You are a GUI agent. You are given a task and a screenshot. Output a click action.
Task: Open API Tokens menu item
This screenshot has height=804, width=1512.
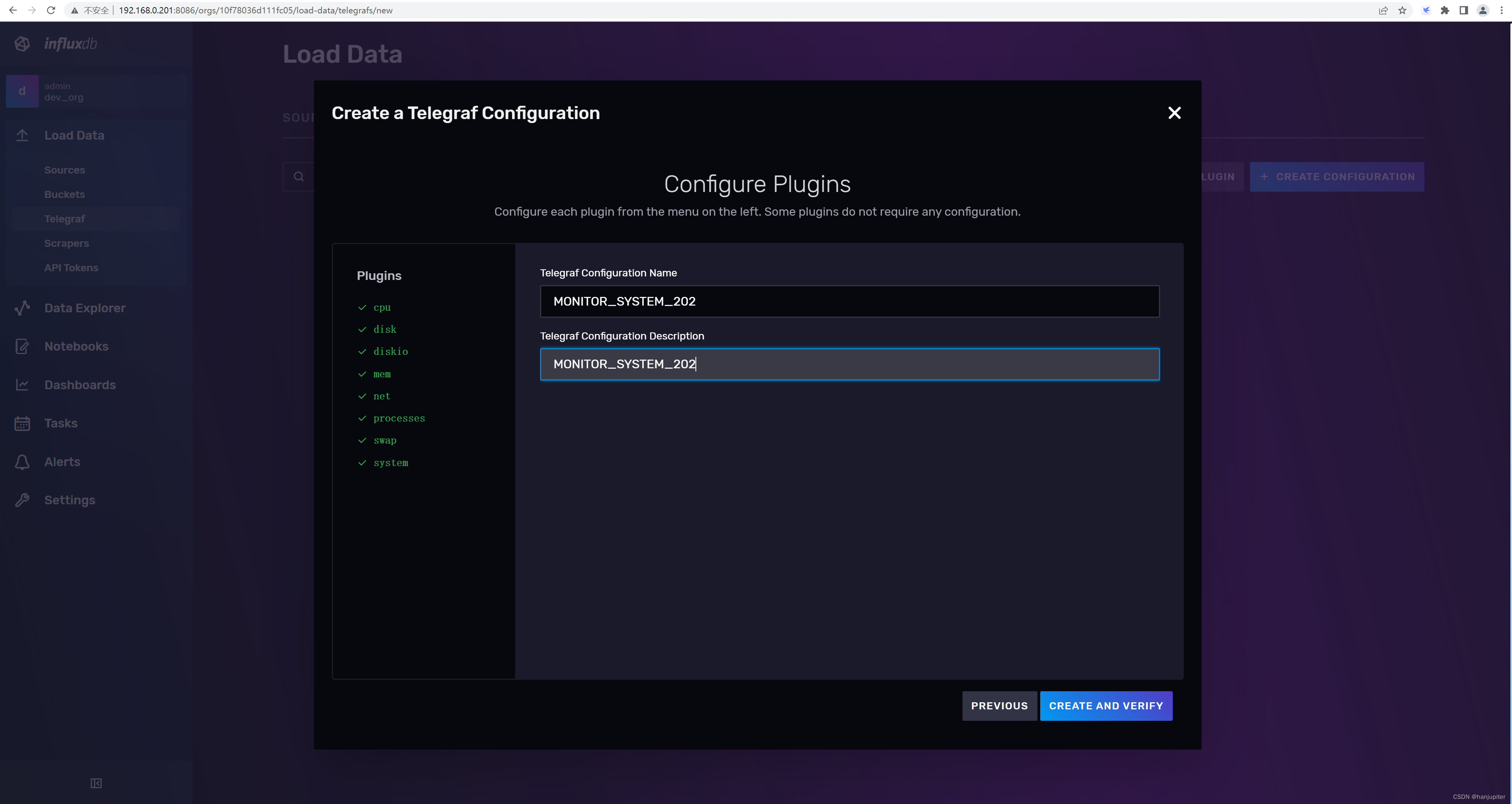tap(71, 268)
